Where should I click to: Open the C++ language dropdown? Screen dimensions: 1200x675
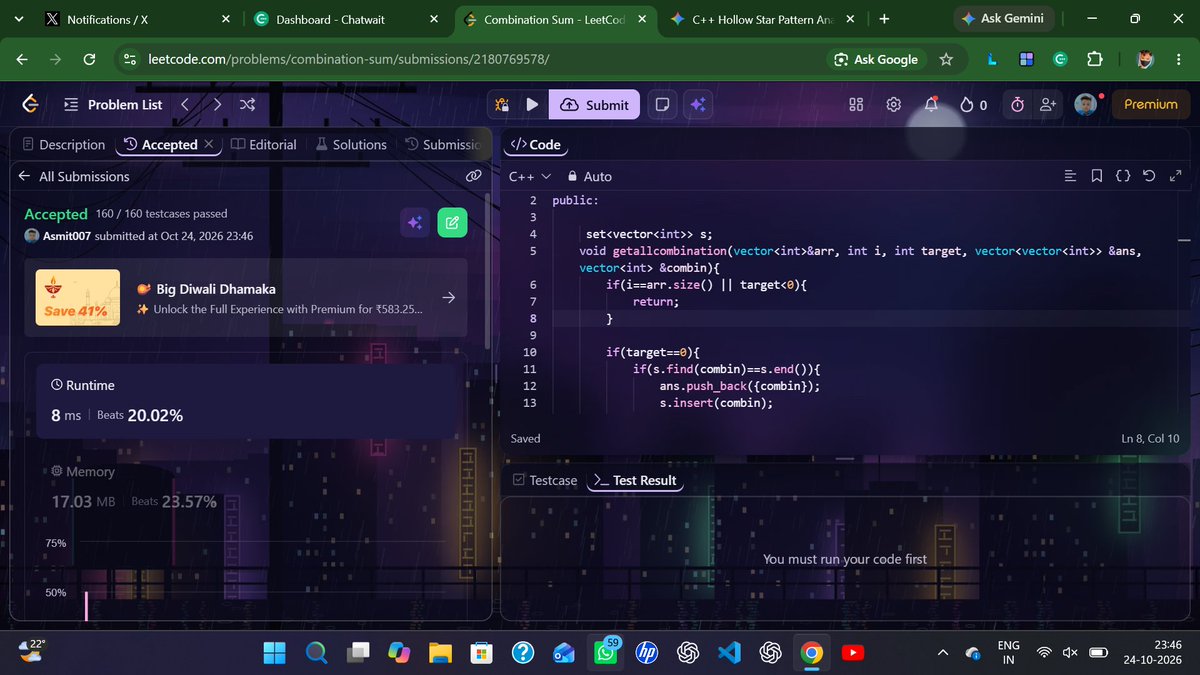(530, 176)
